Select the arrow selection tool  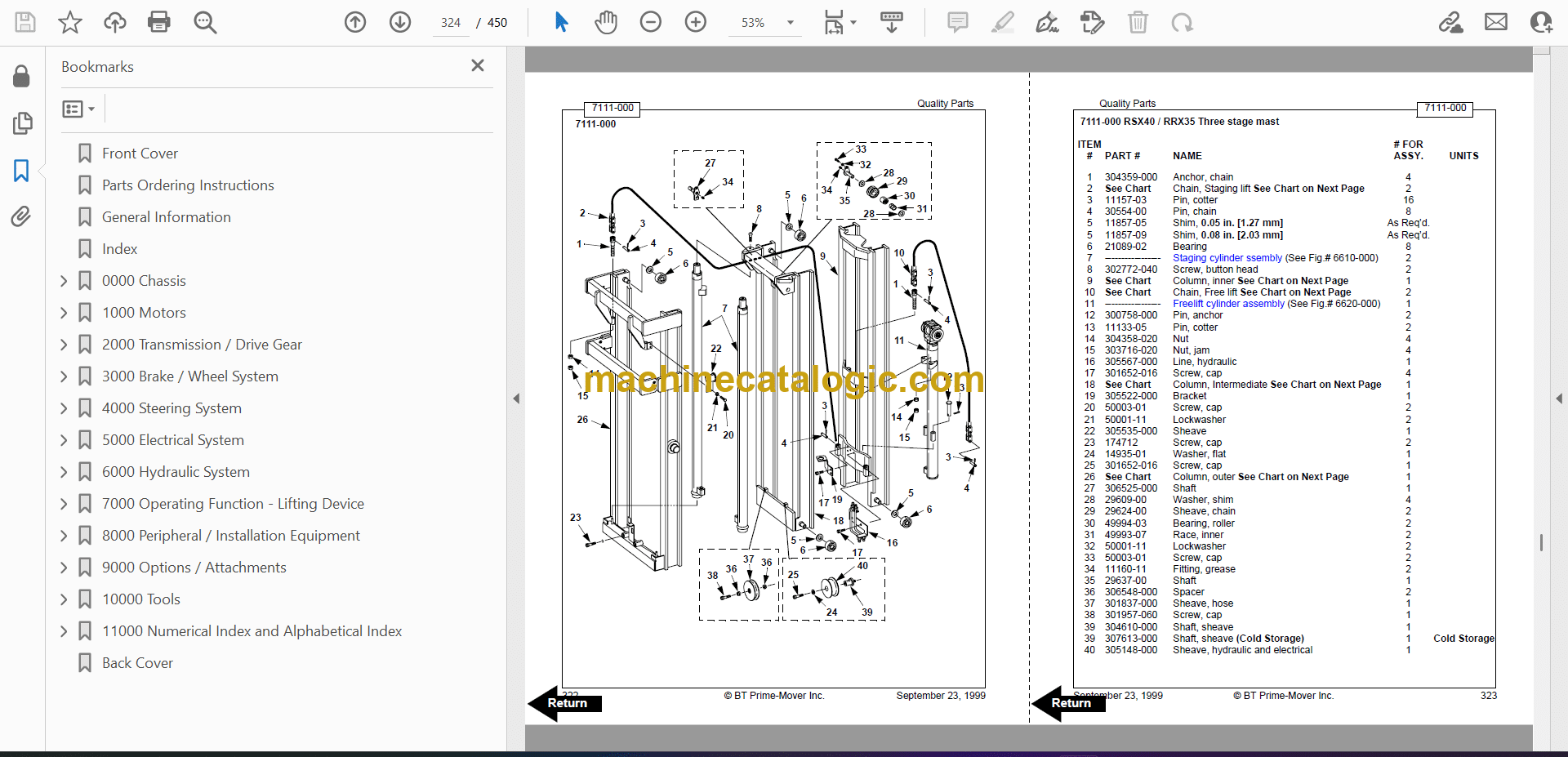(x=561, y=22)
